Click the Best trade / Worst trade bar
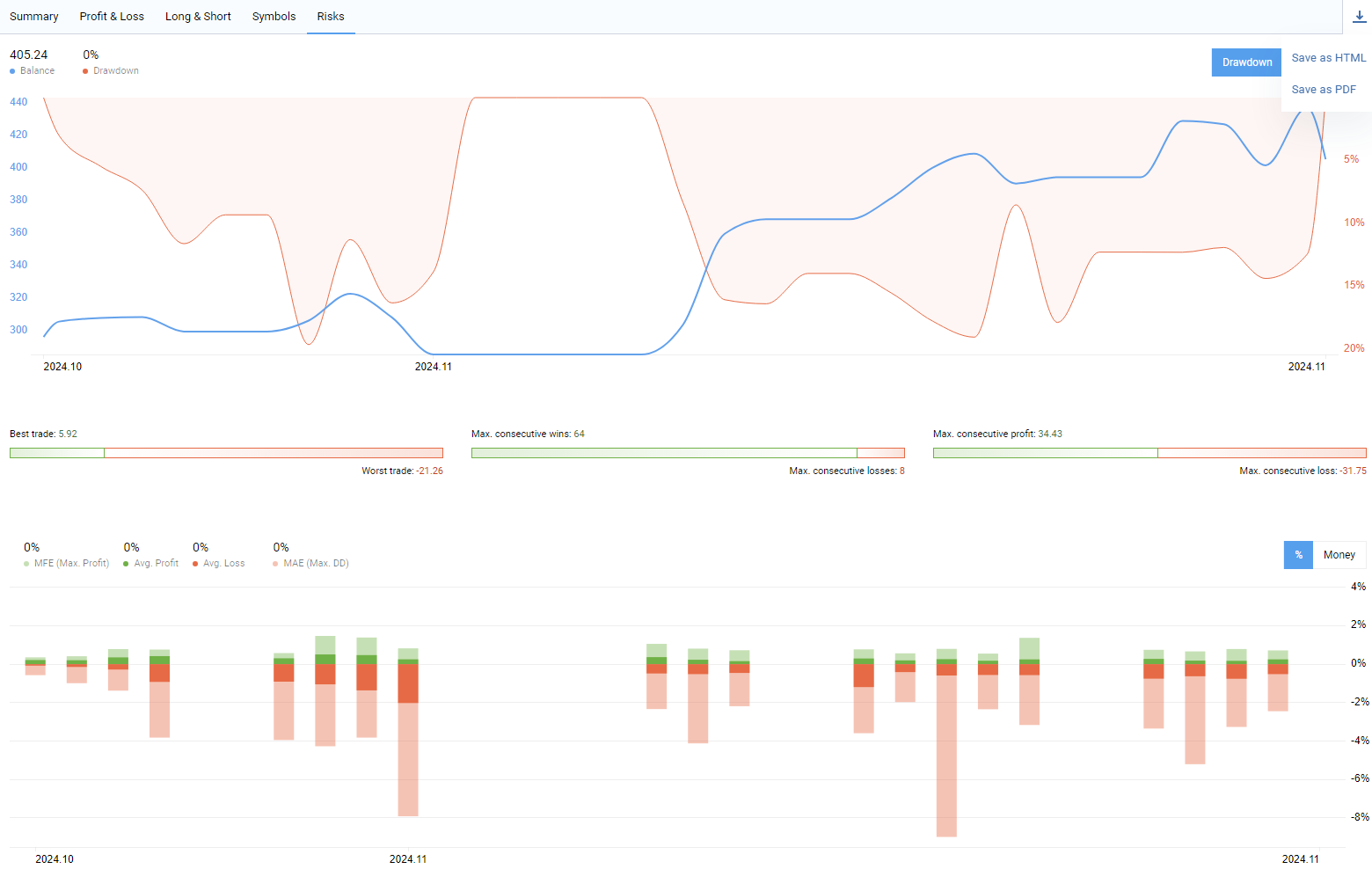This screenshot has height=869, width=1372. (x=226, y=453)
